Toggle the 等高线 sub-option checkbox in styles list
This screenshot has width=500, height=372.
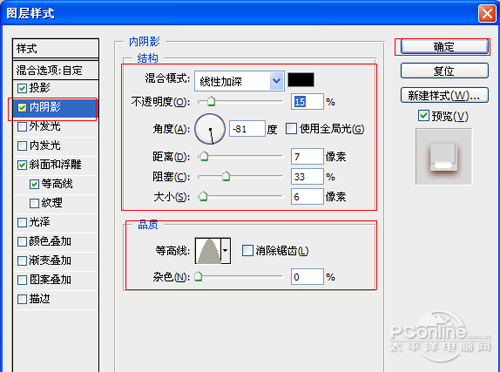34,184
